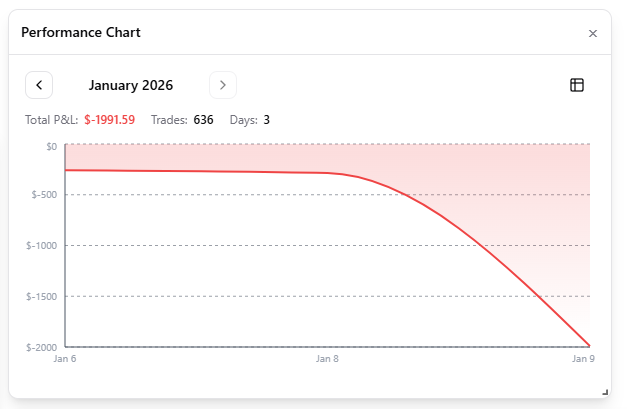Screen dimensions: 627x409
Task: Click the red $-1991.59 P&L value
Action: pos(110,120)
